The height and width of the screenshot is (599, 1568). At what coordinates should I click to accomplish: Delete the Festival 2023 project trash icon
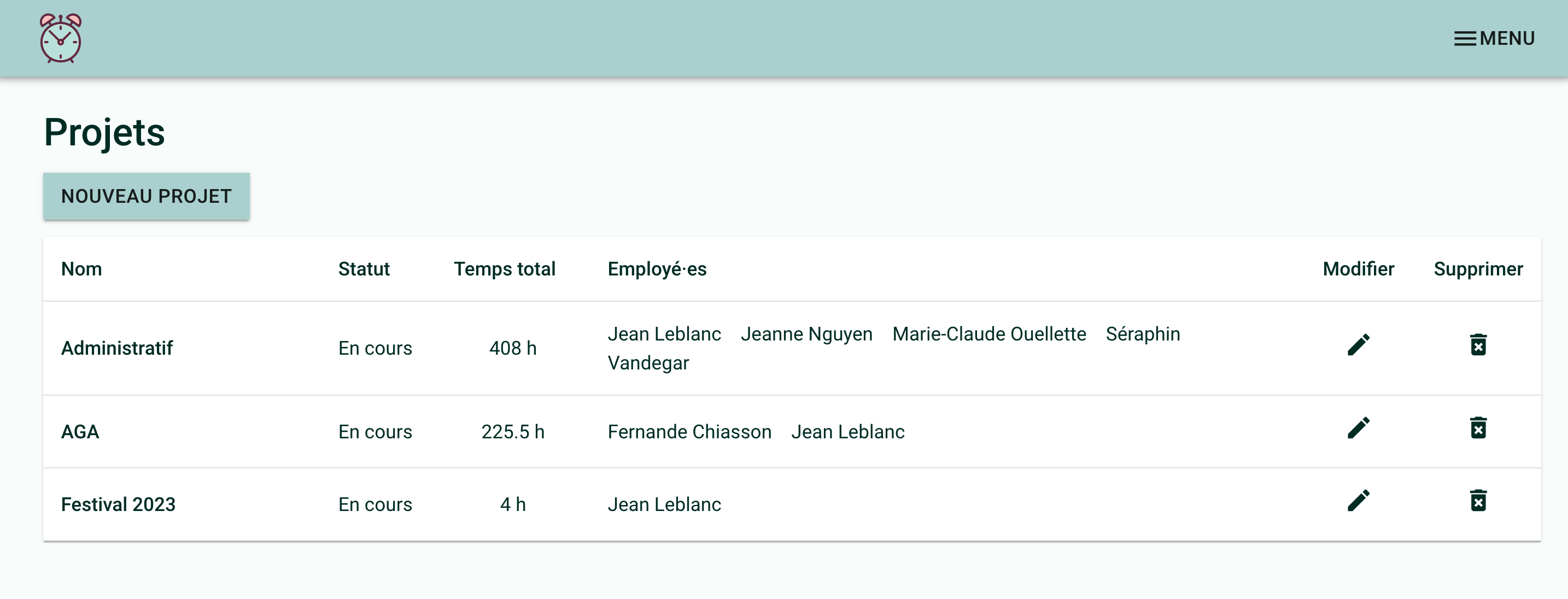[1478, 501]
